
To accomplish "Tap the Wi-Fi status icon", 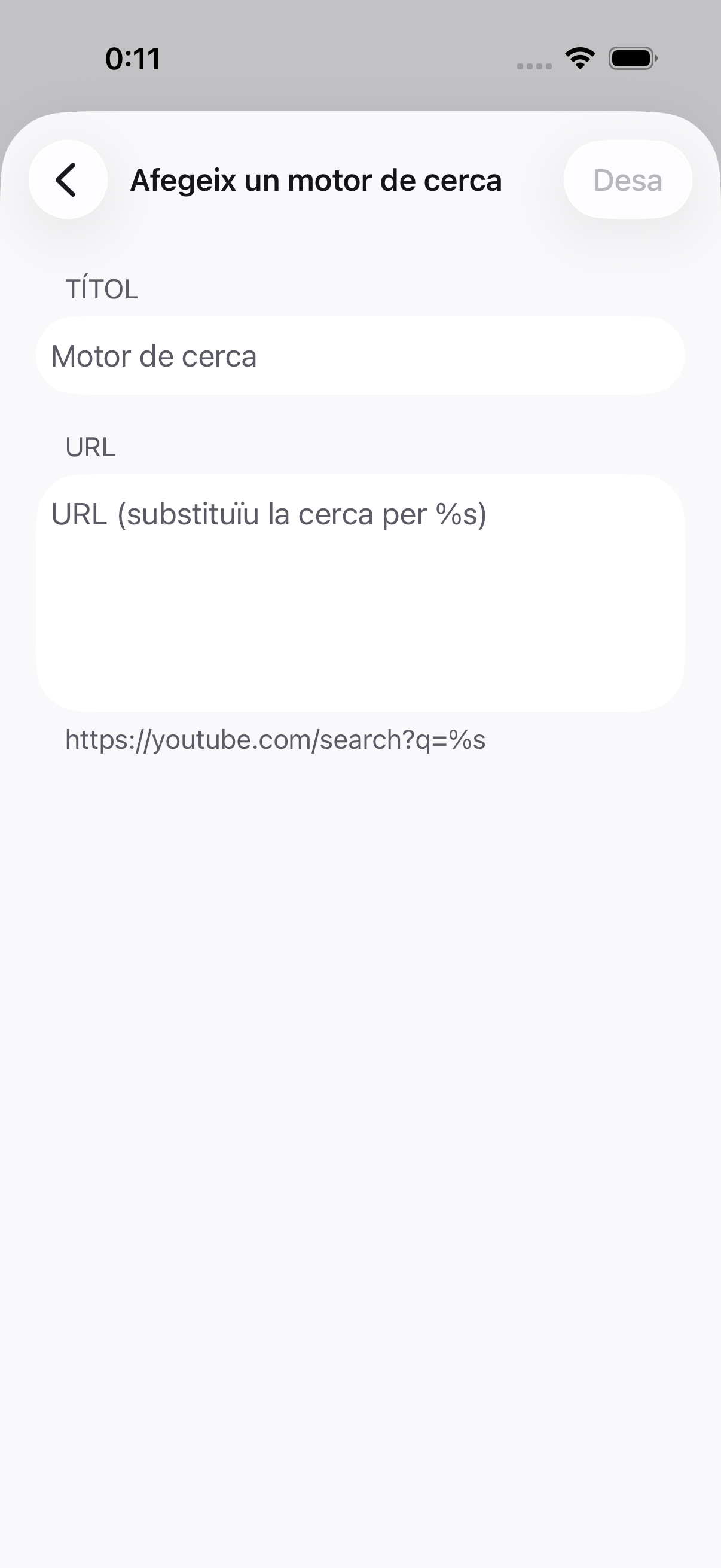I will pyautogui.click(x=580, y=59).
